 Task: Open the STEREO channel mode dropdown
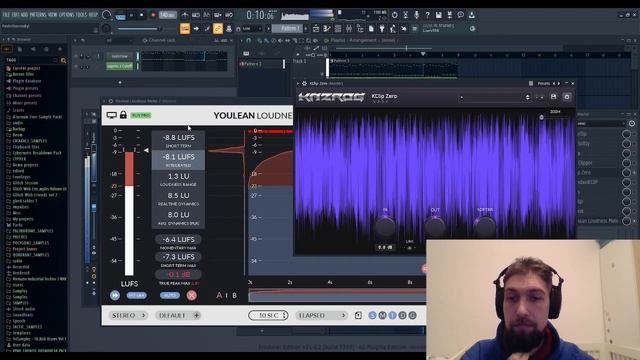[x=129, y=316]
